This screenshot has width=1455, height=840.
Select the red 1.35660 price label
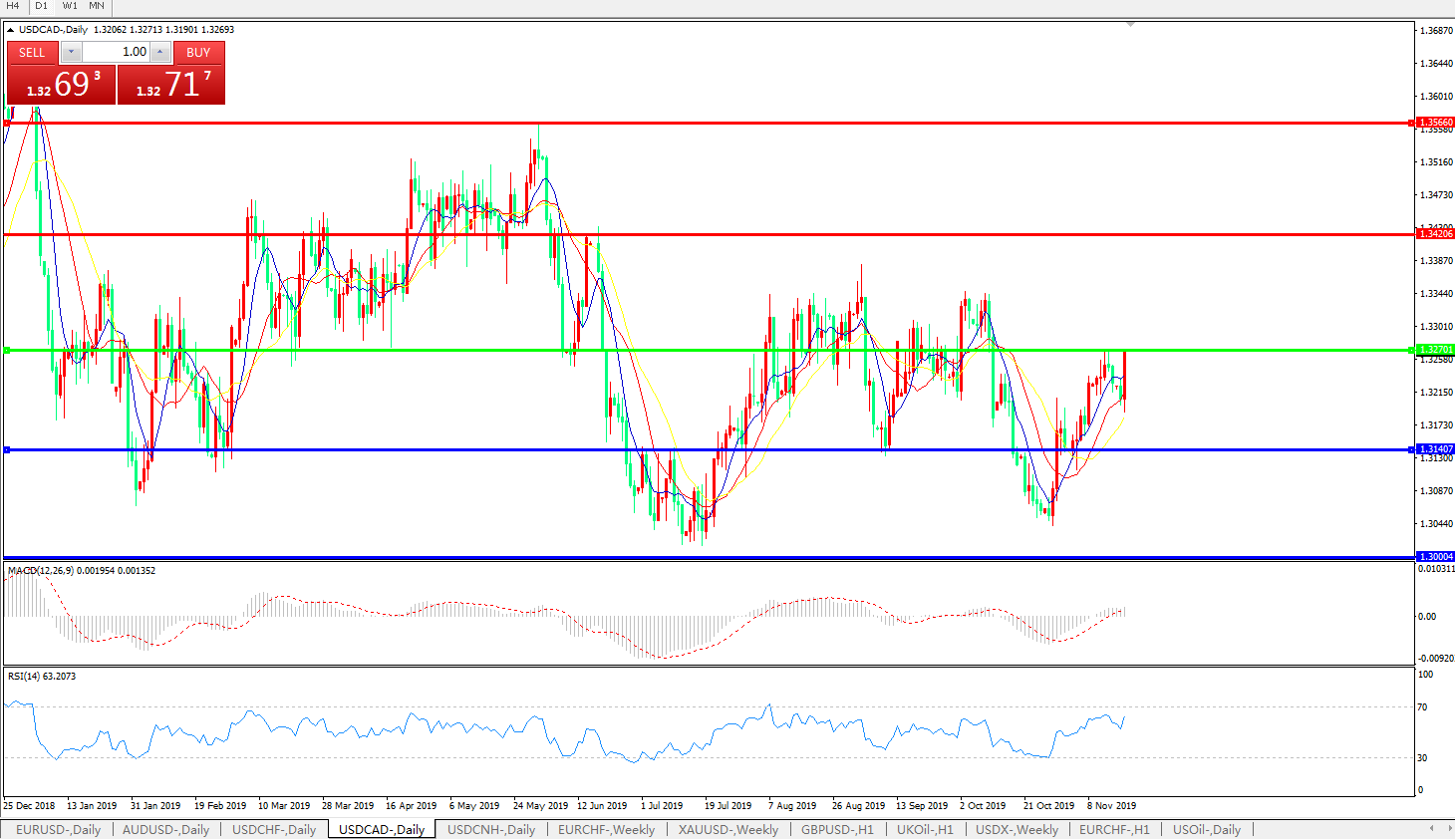(1435, 123)
